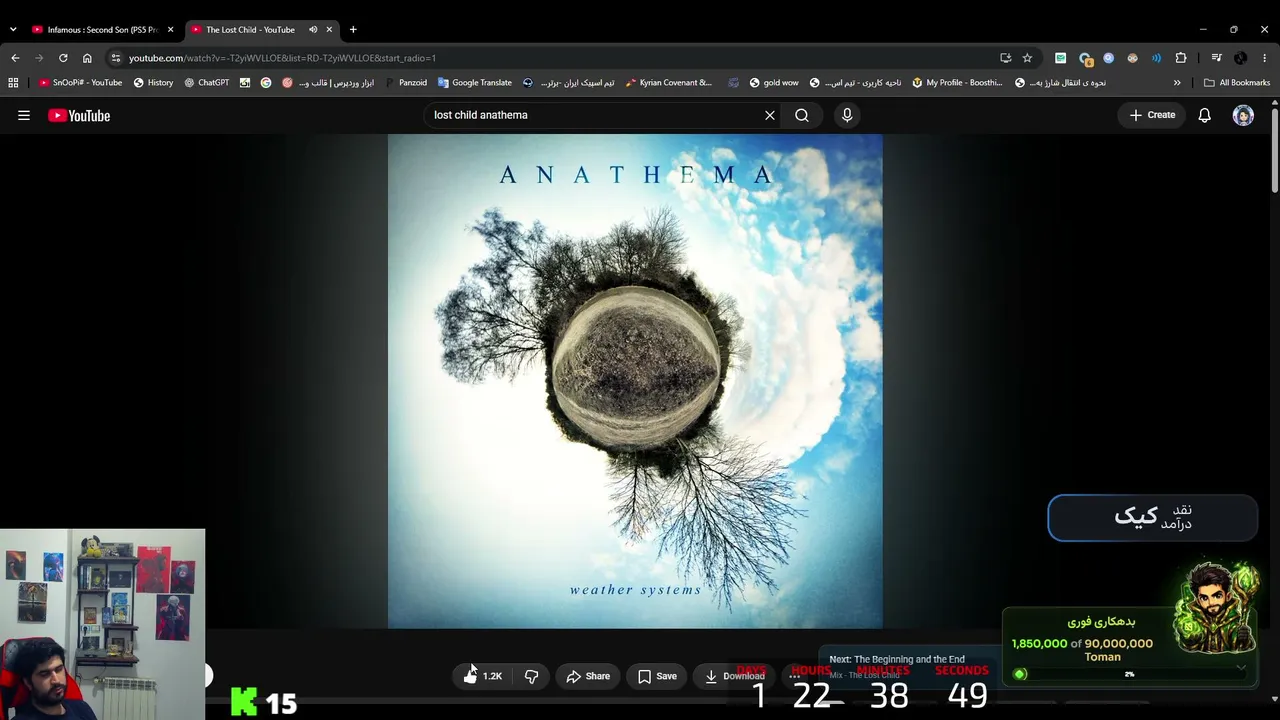Open the All Bookmarks folder
Viewport: 1280px width, 720px height.
click(1237, 83)
